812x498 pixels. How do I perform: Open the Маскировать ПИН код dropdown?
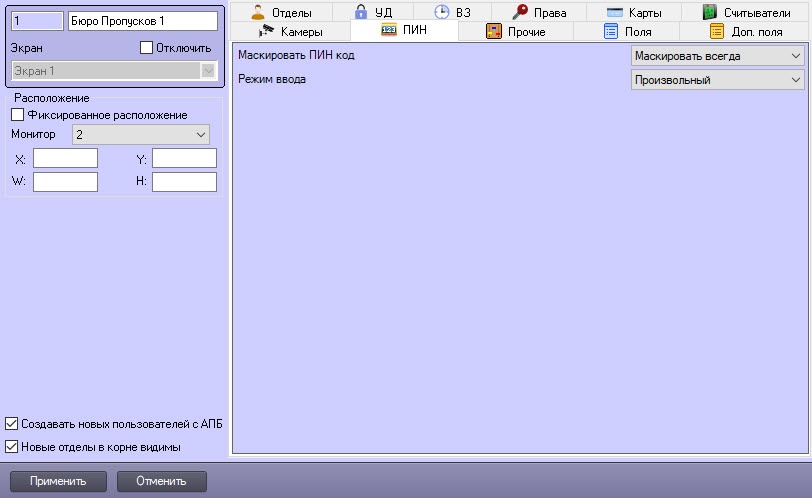[x=717, y=56]
